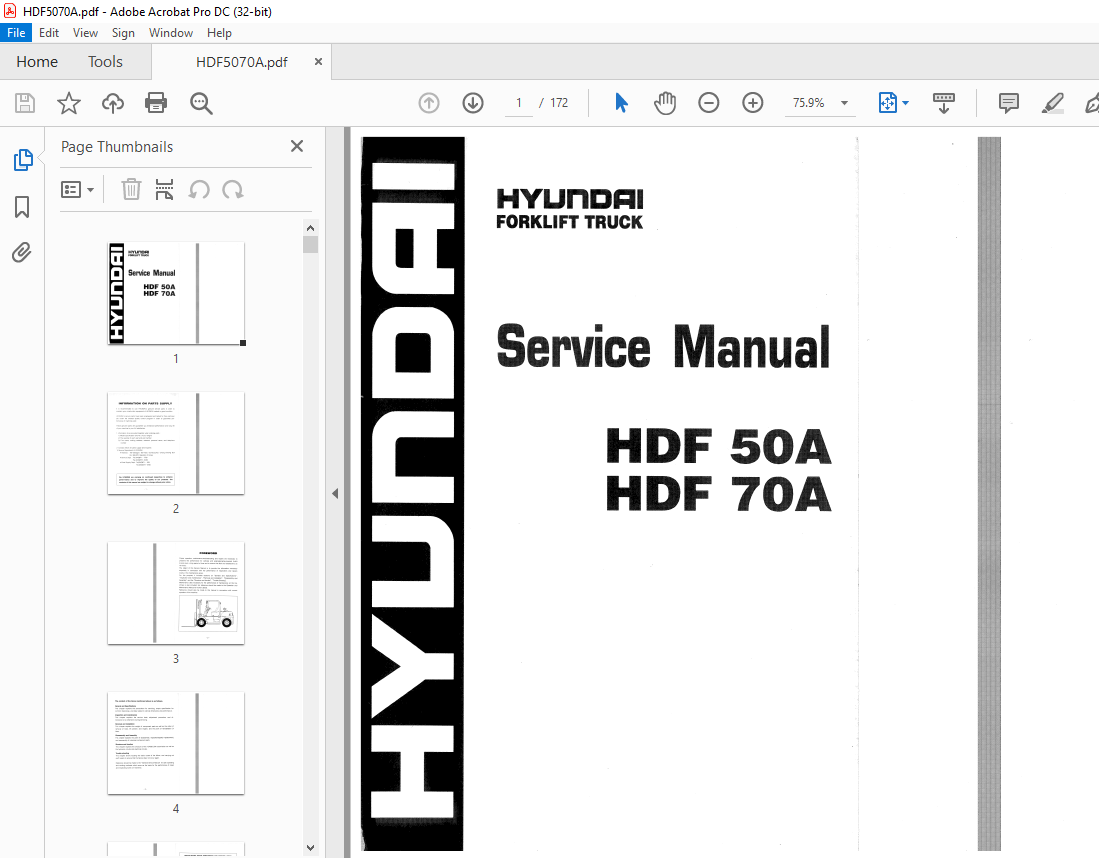Open the View menu
This screenshot has height=858, width=1099.
pos(86,33)
